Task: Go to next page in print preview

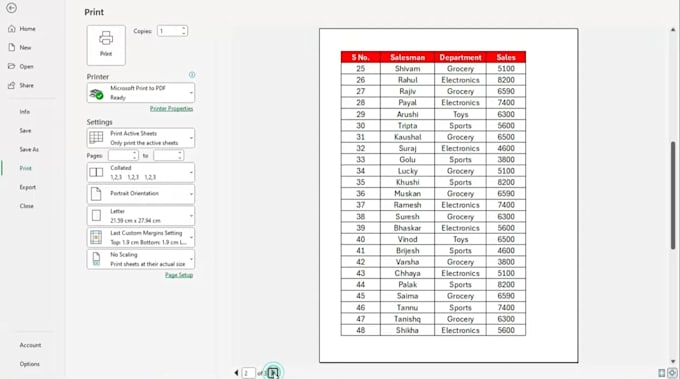Action: [x=273, y=372]
